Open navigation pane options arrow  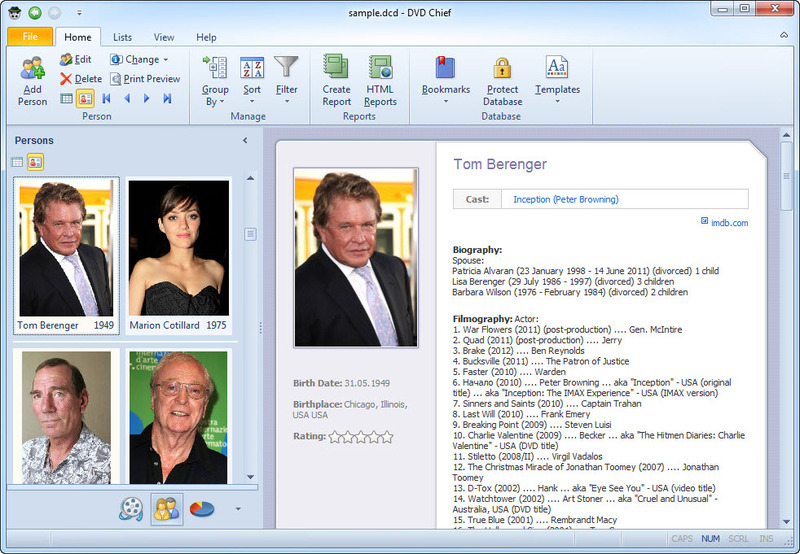(238, 509)
